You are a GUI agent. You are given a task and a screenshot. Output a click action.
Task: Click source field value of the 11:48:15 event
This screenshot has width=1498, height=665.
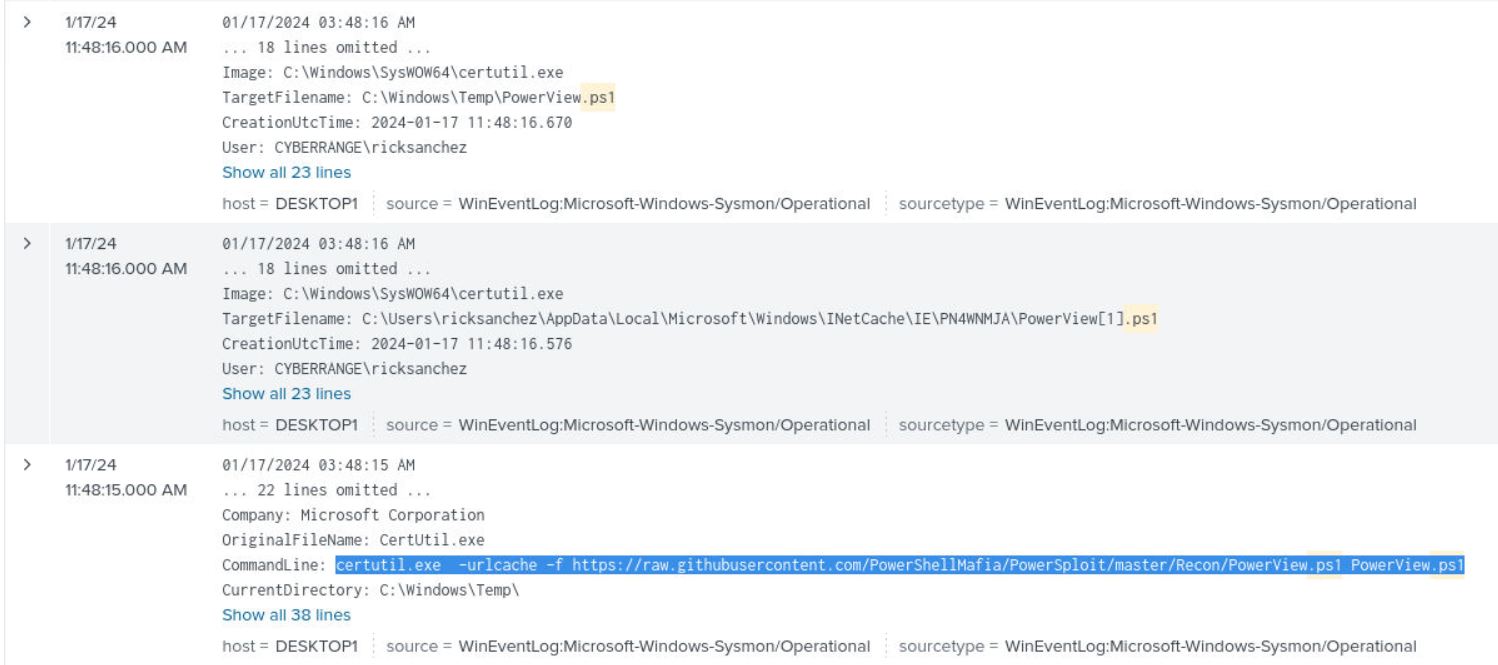pyautogui.click(x=664, y=647)
